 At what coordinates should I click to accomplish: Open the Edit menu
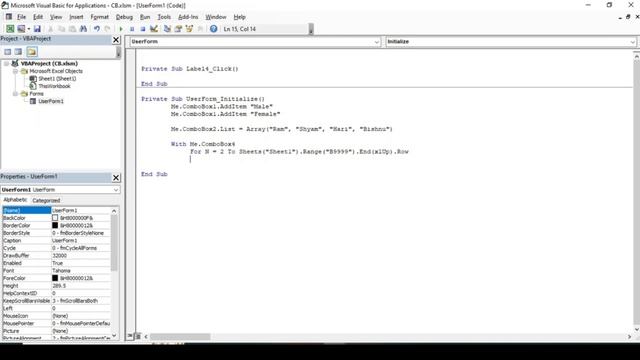(38, 17)
